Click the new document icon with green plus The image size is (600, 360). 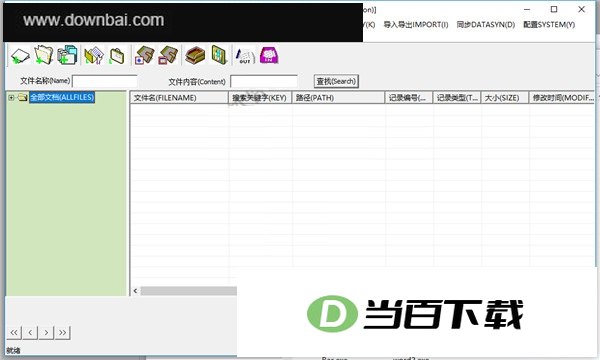pos(20,55)
